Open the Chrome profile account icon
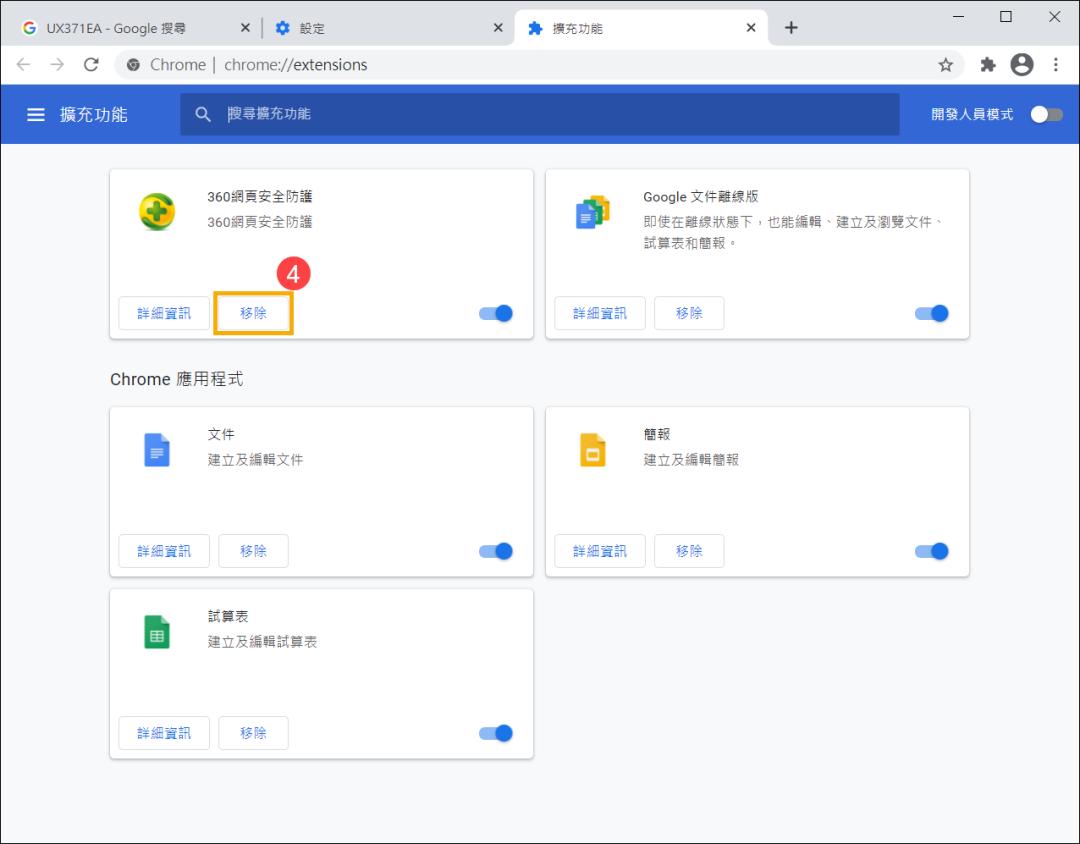The image size is (1080, 844). coord(1022,64)
